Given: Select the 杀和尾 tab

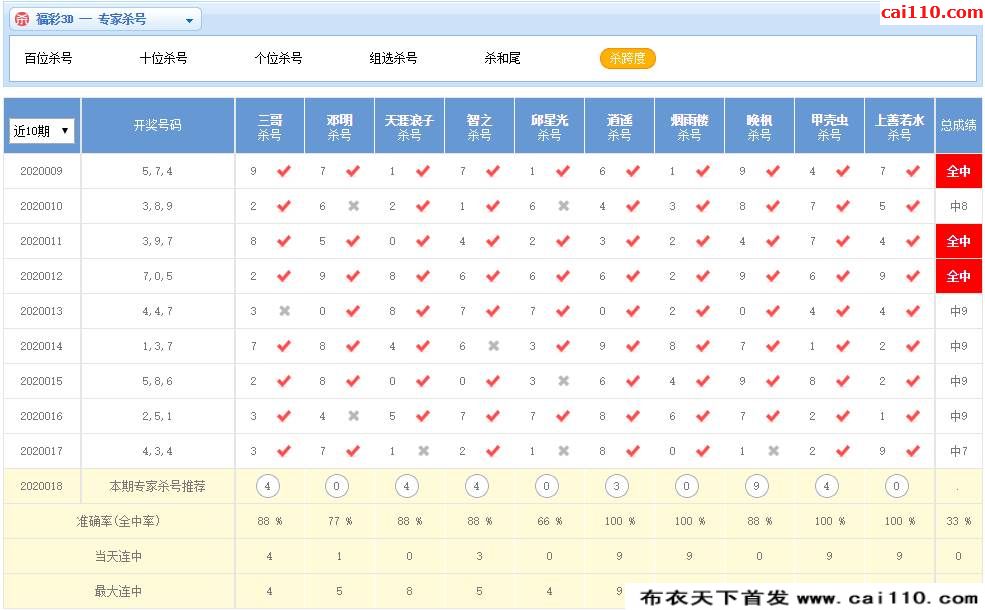Looking at the screenshot, I should [502, 58].
